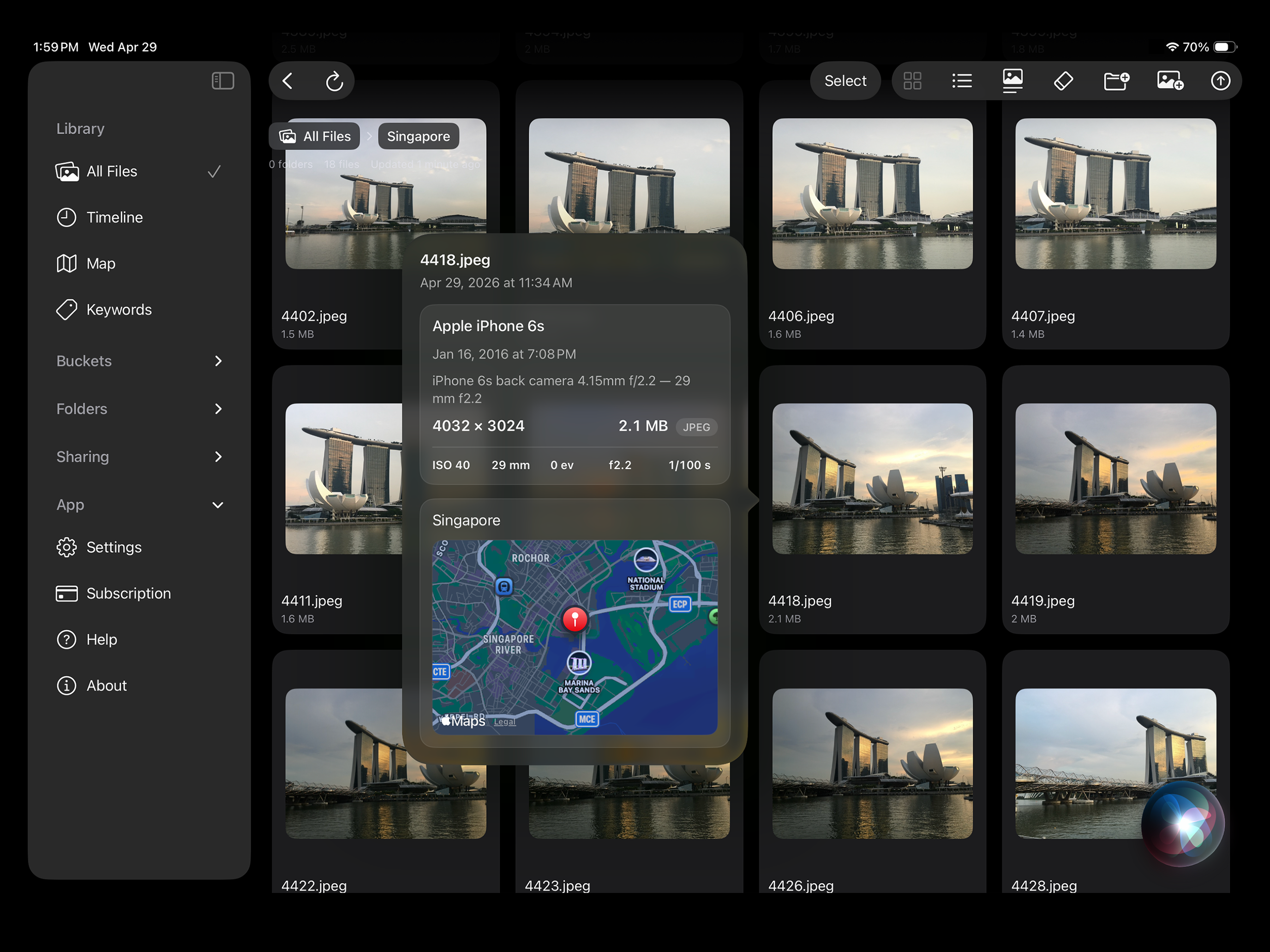Viewport: 1270px width, 952px height.
Task: Tap the battery indicator in status bar
Action: pyautogui.click(x=1225, y=47)
